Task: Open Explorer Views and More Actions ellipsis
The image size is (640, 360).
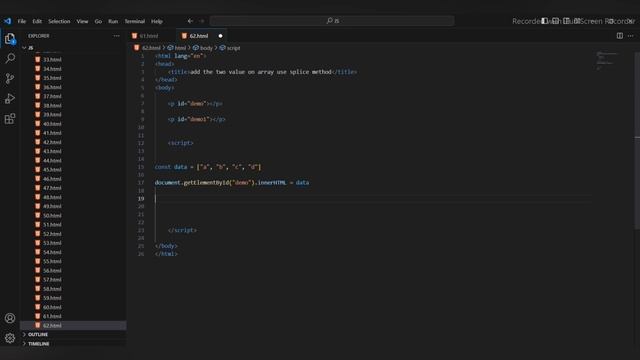Action: (x=117, y=36)
